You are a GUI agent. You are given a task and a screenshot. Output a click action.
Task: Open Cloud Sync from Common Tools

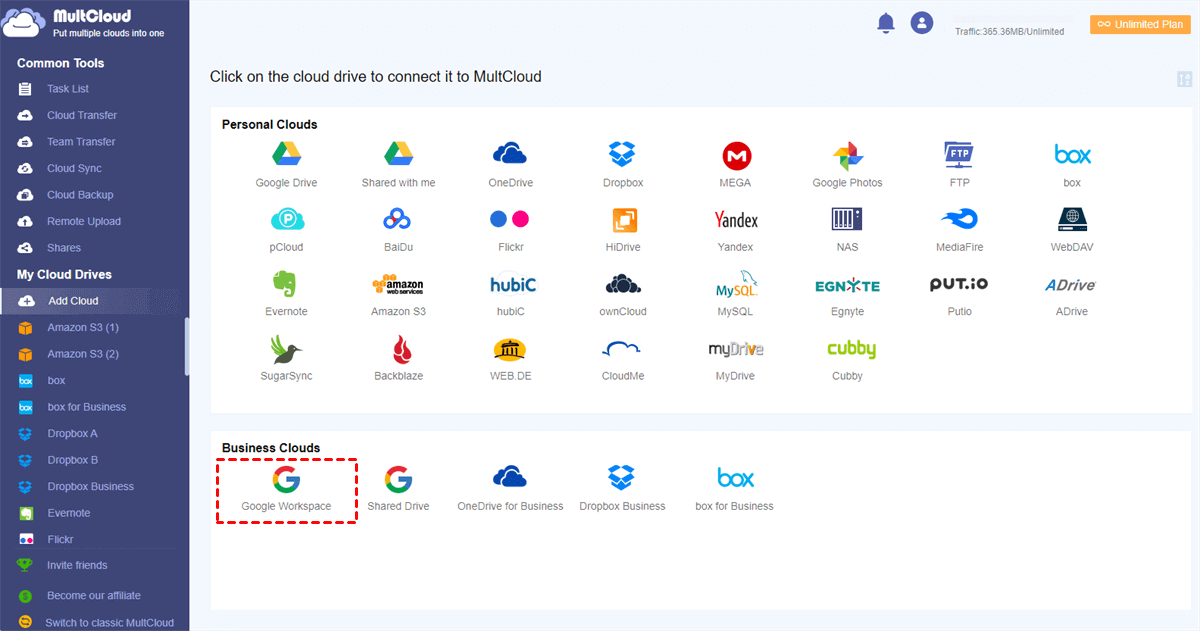[74, 168]
